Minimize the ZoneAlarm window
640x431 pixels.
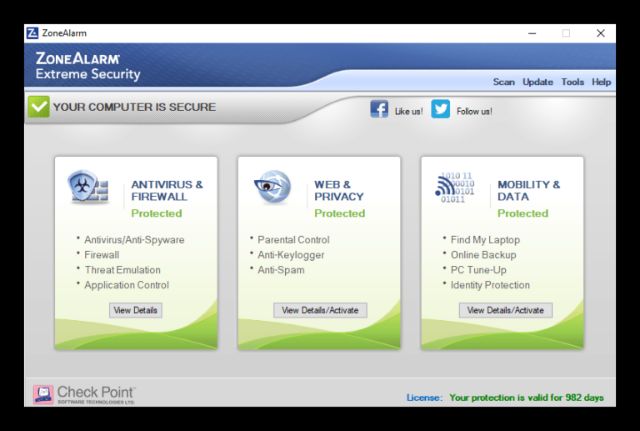(531, 33)
